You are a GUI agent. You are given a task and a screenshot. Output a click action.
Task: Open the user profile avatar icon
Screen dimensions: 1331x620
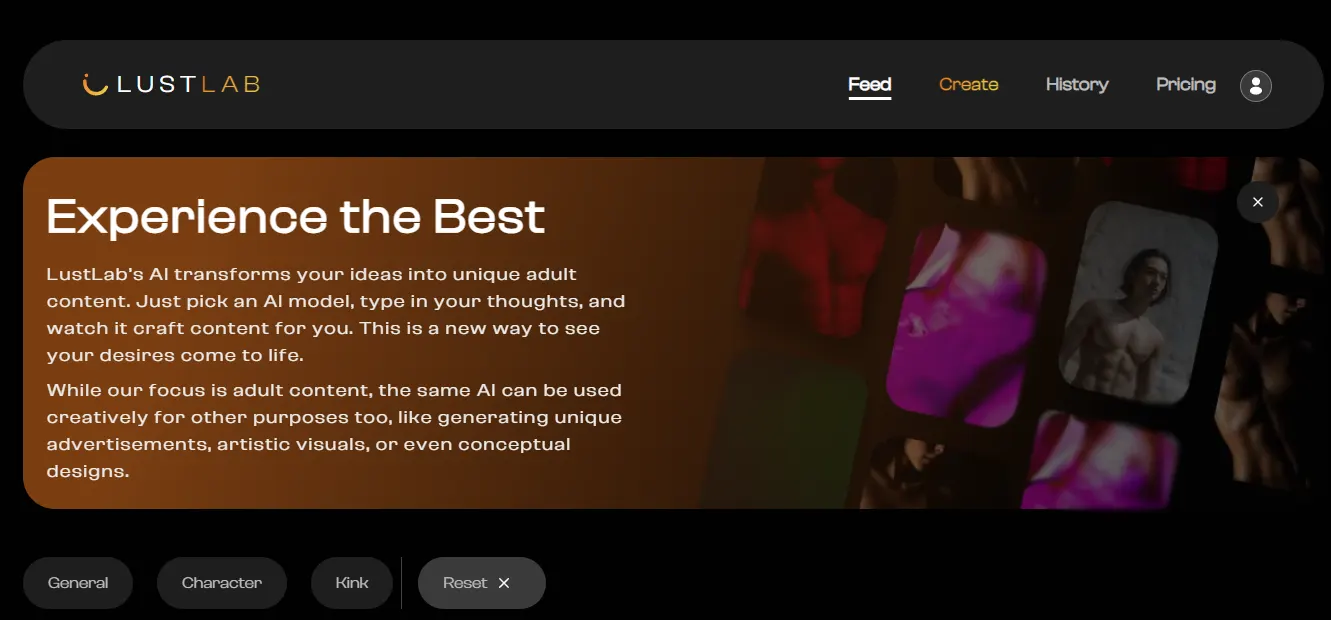1255,85
